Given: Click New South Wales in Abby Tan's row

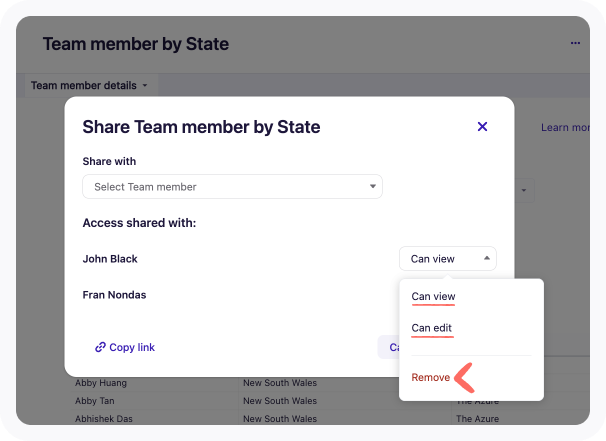Looking at the screenshot, I should [x=280, y=401].
